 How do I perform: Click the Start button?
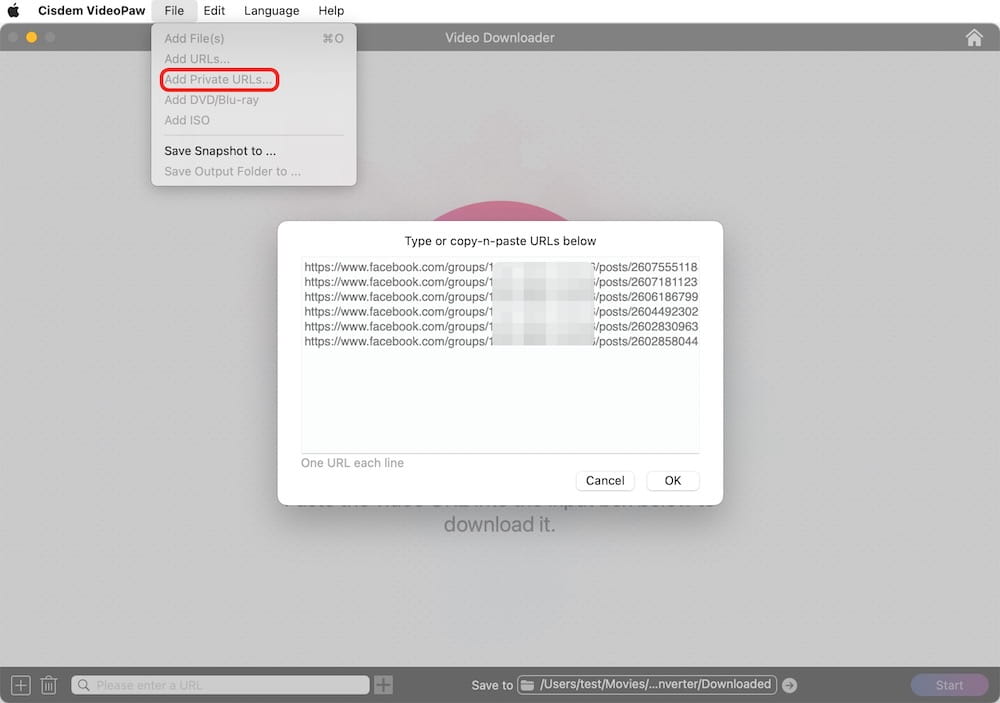(x=949, y=685)
